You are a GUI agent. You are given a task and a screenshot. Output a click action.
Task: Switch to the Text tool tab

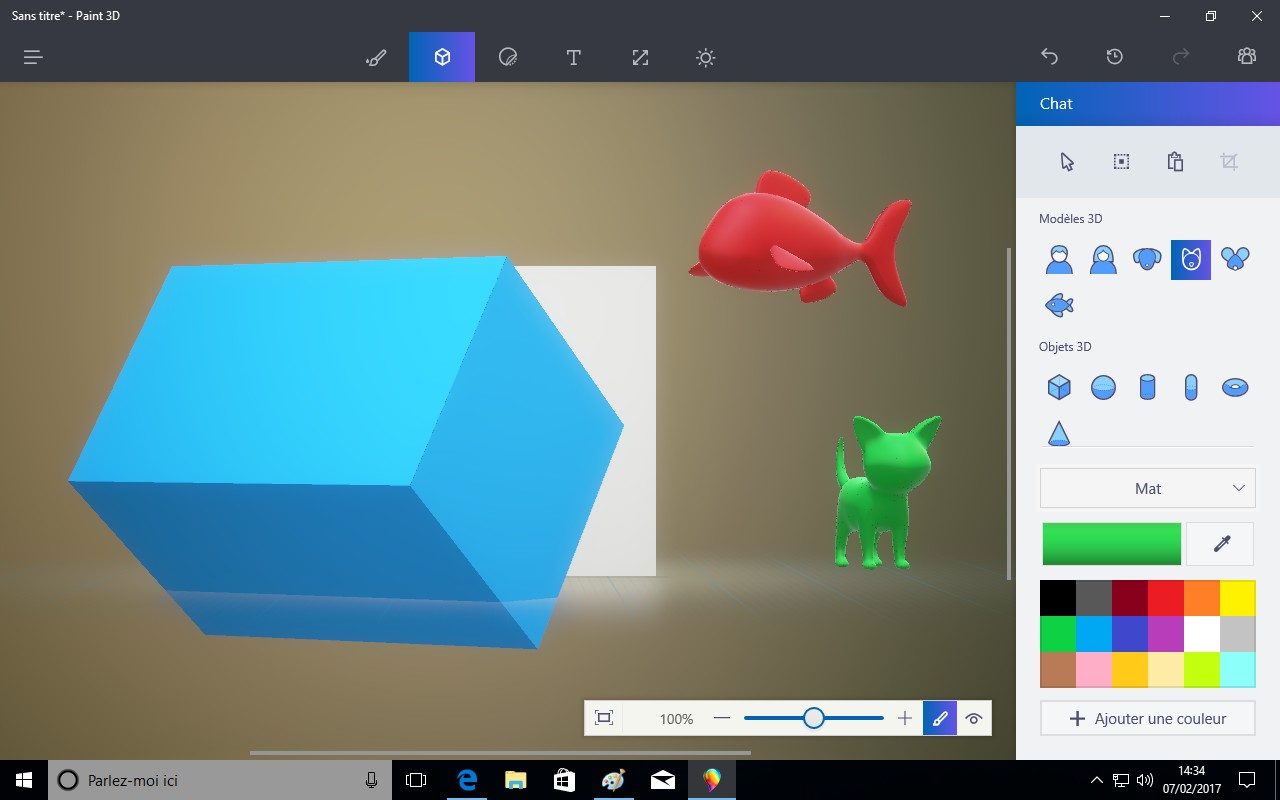[x=574, y=57]
